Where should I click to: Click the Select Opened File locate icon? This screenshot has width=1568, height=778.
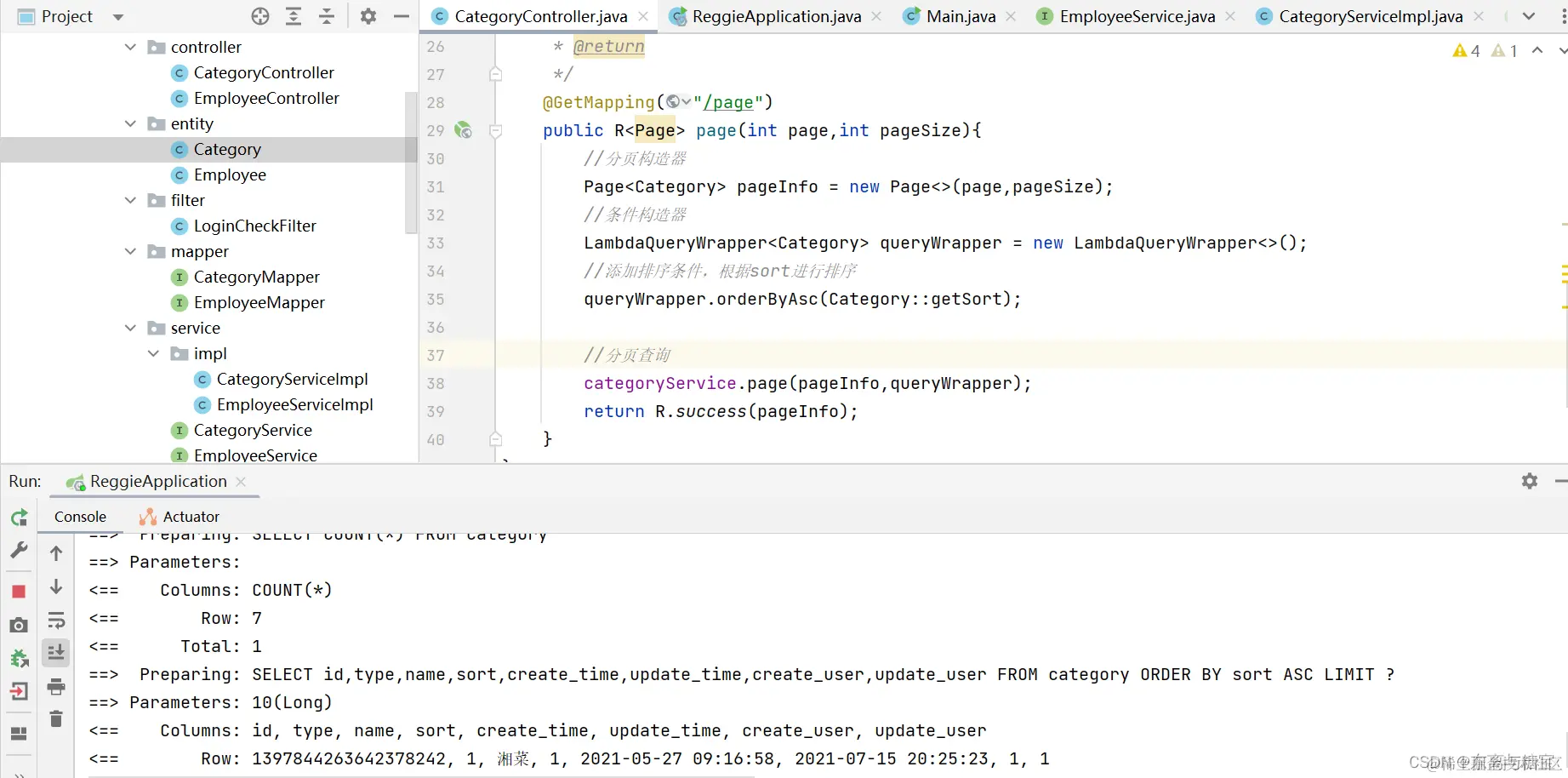[x=260, y=16]
